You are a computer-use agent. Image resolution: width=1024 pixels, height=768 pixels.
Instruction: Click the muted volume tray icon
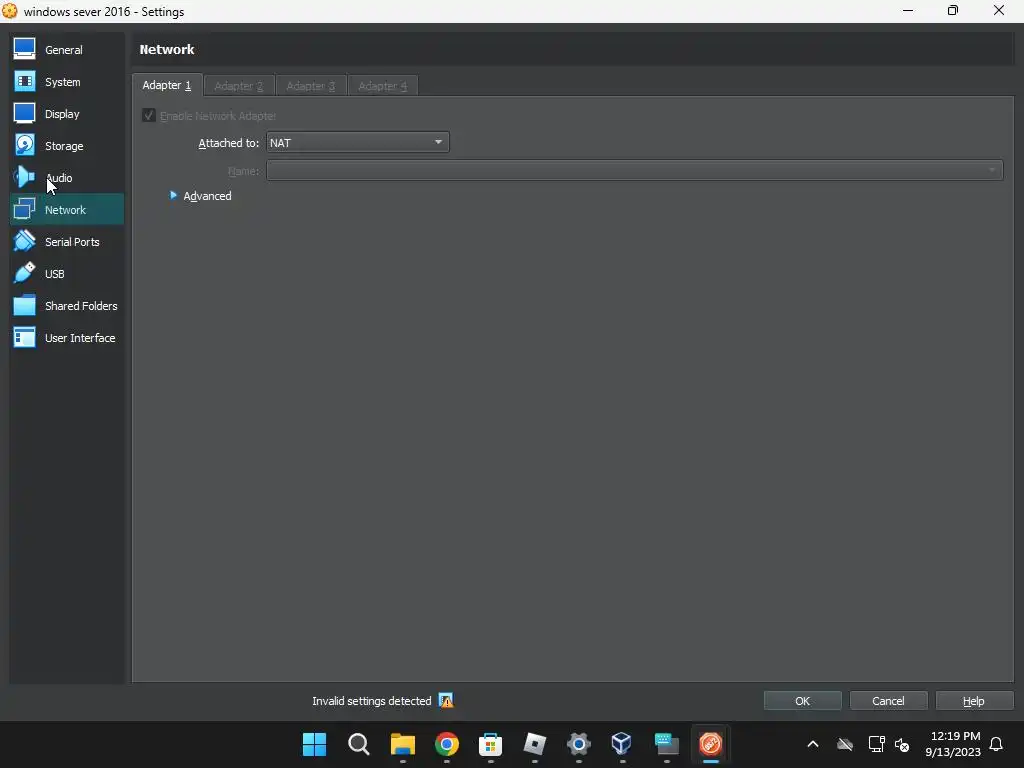pos(903,744)
